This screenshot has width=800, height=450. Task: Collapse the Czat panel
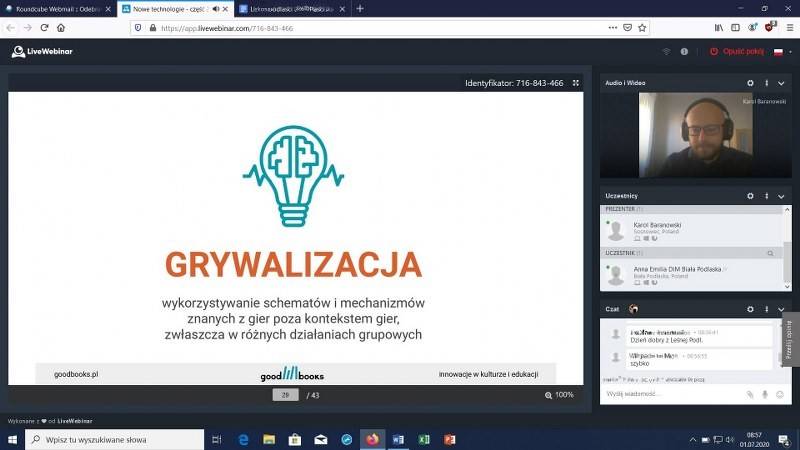tap(781, 309)
